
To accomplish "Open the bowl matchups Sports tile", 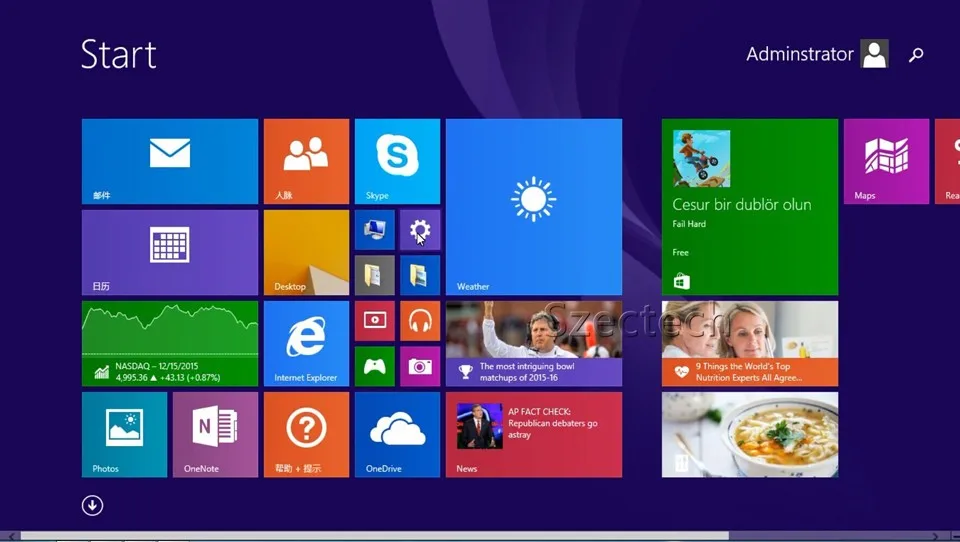I will pyautogui.click(x=534, y=344).
